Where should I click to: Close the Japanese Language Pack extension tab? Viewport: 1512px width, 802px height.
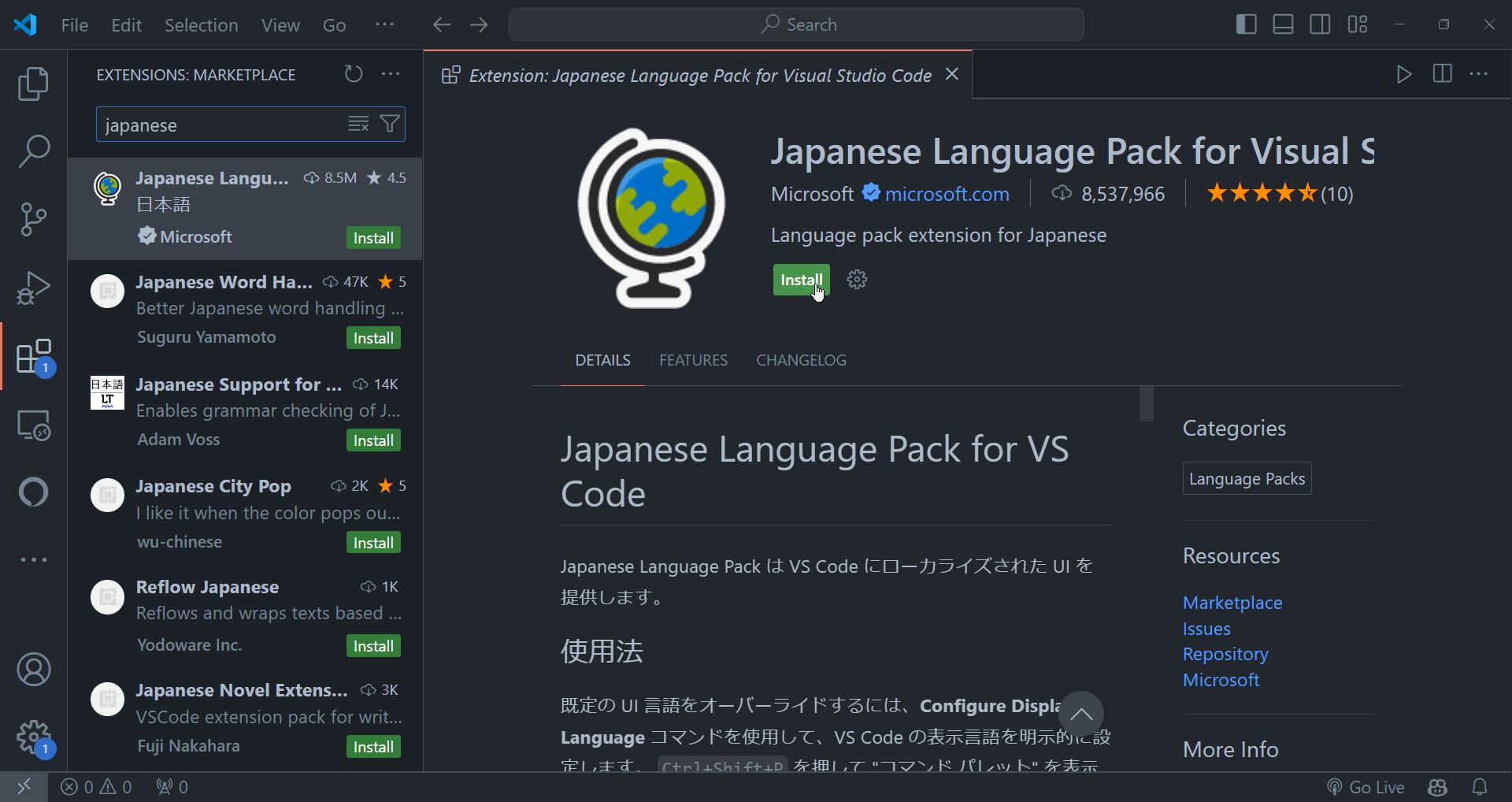(x=952, y=74)
